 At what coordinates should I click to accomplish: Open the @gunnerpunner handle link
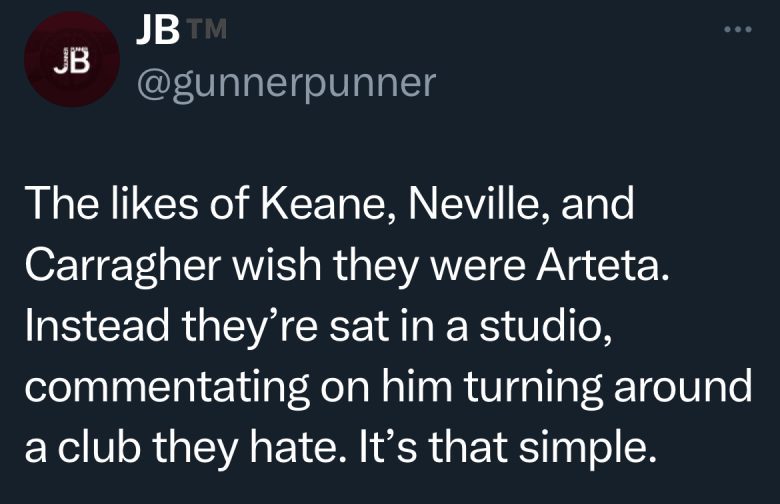[x=284, y=83]
